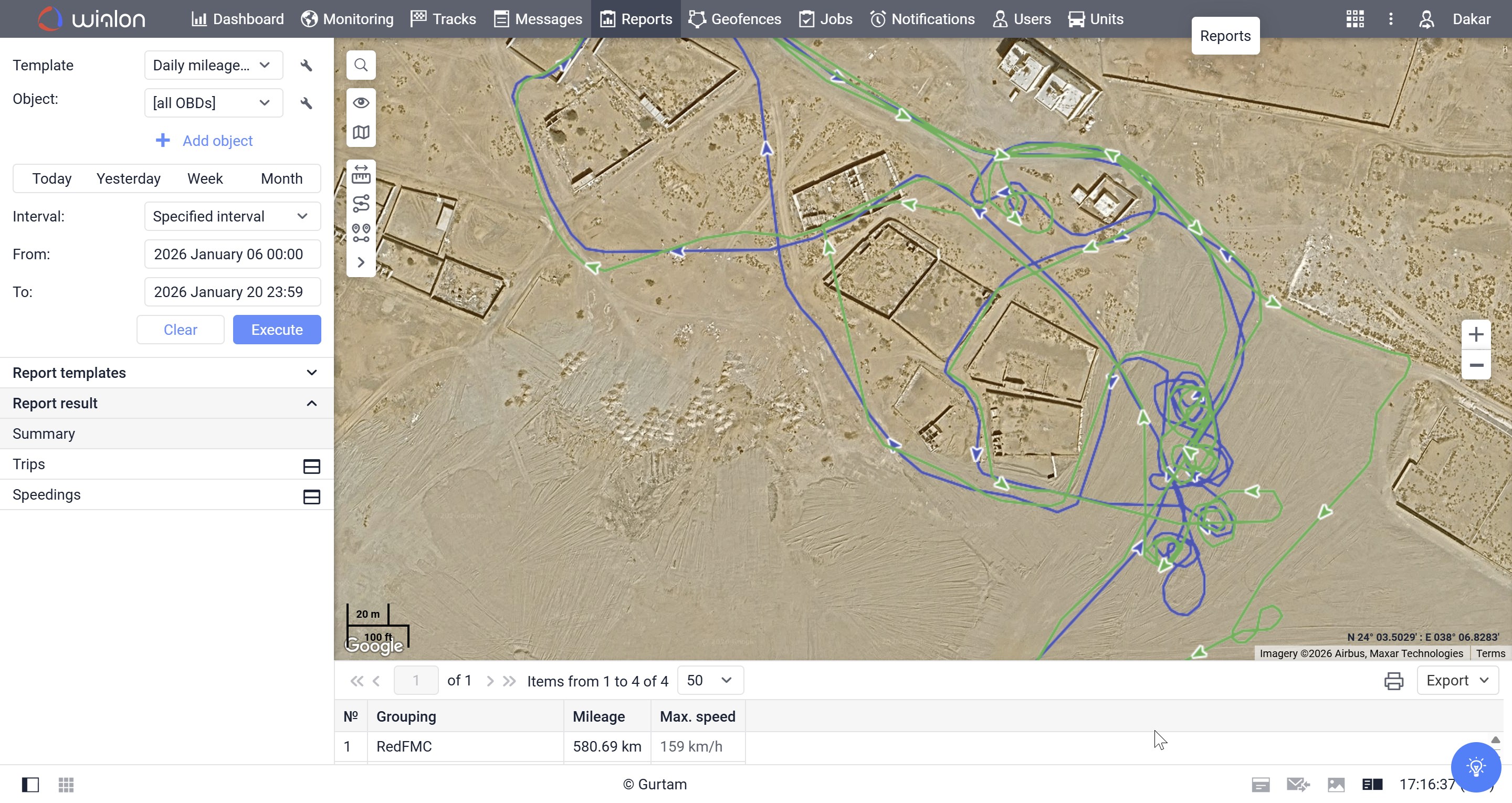Open the Export dropdown
The width and height of the screenshot is (1512, 803).
click(x=1457, y=681)
